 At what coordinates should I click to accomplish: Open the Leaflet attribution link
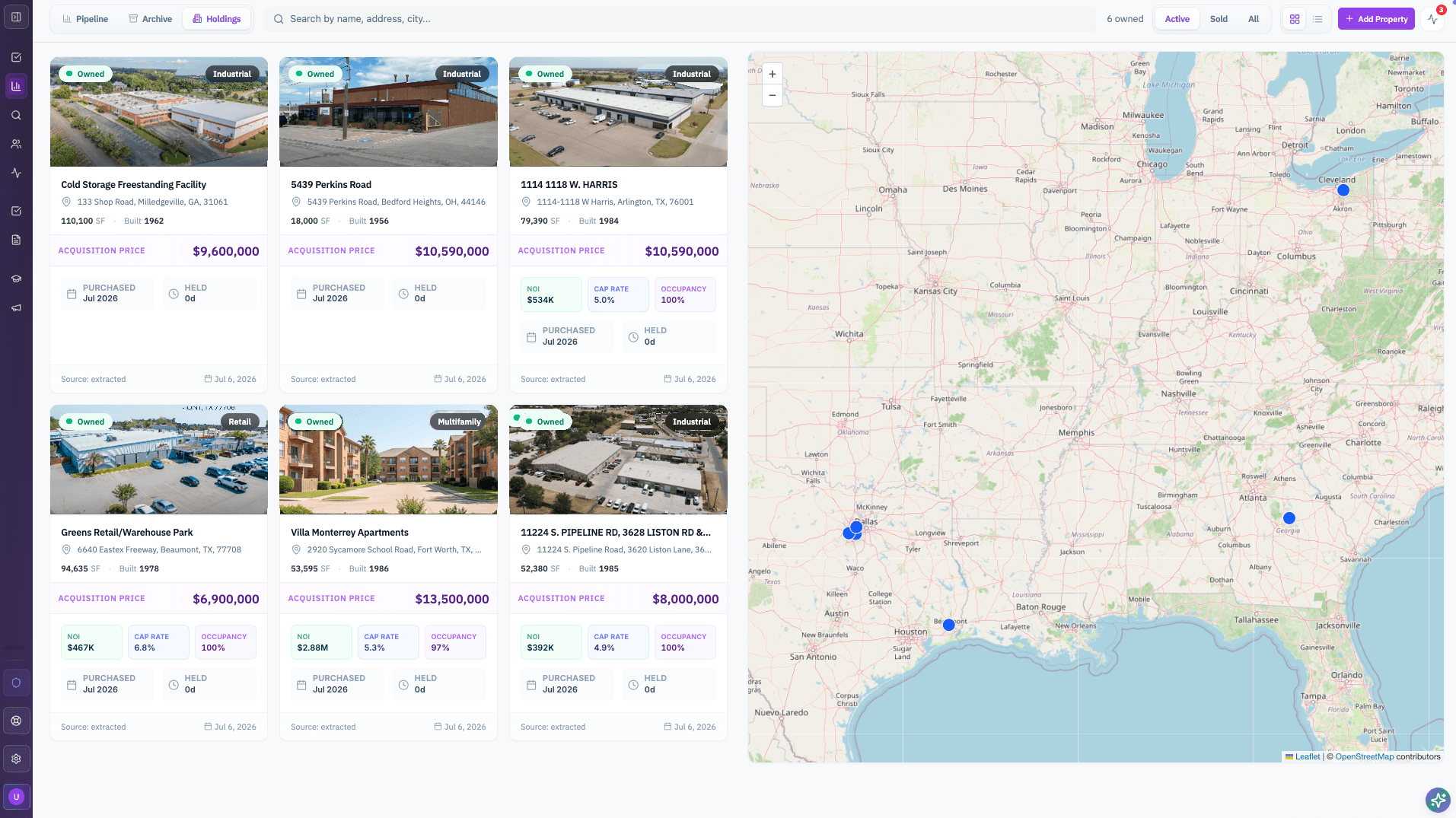(x=1308, y=757)
